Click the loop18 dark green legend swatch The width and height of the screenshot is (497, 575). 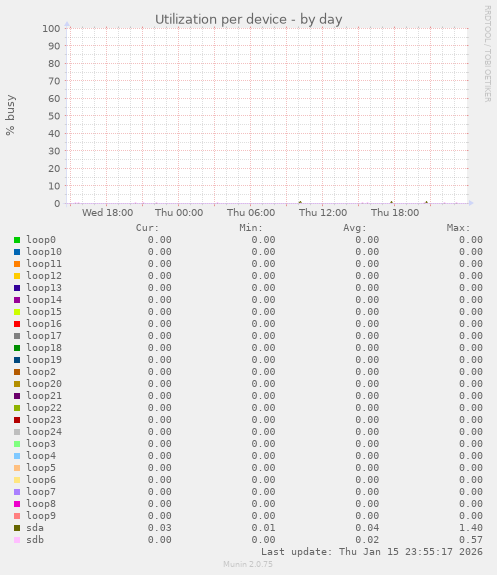pos(17,348)
